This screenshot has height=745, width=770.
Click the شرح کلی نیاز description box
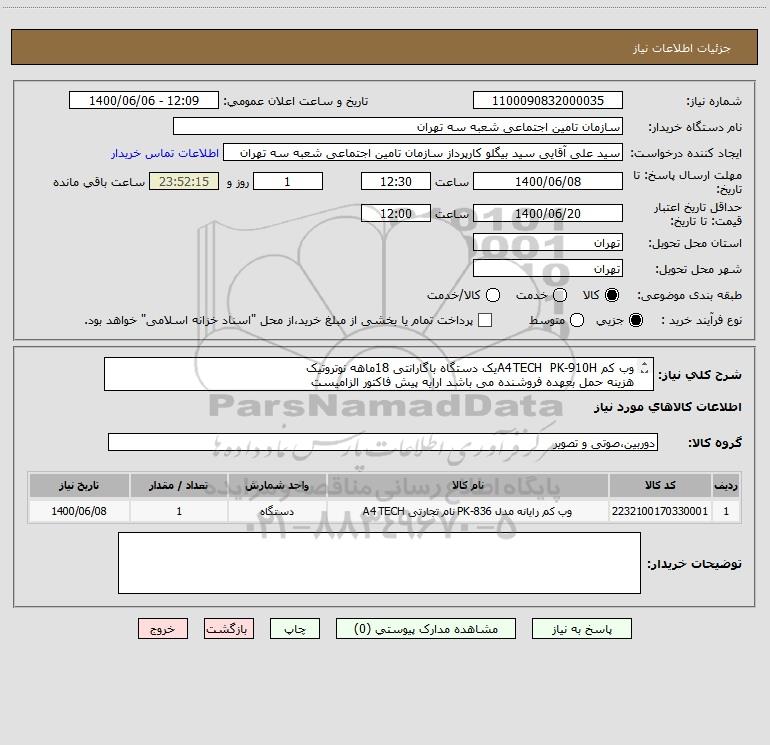[379, 374]
